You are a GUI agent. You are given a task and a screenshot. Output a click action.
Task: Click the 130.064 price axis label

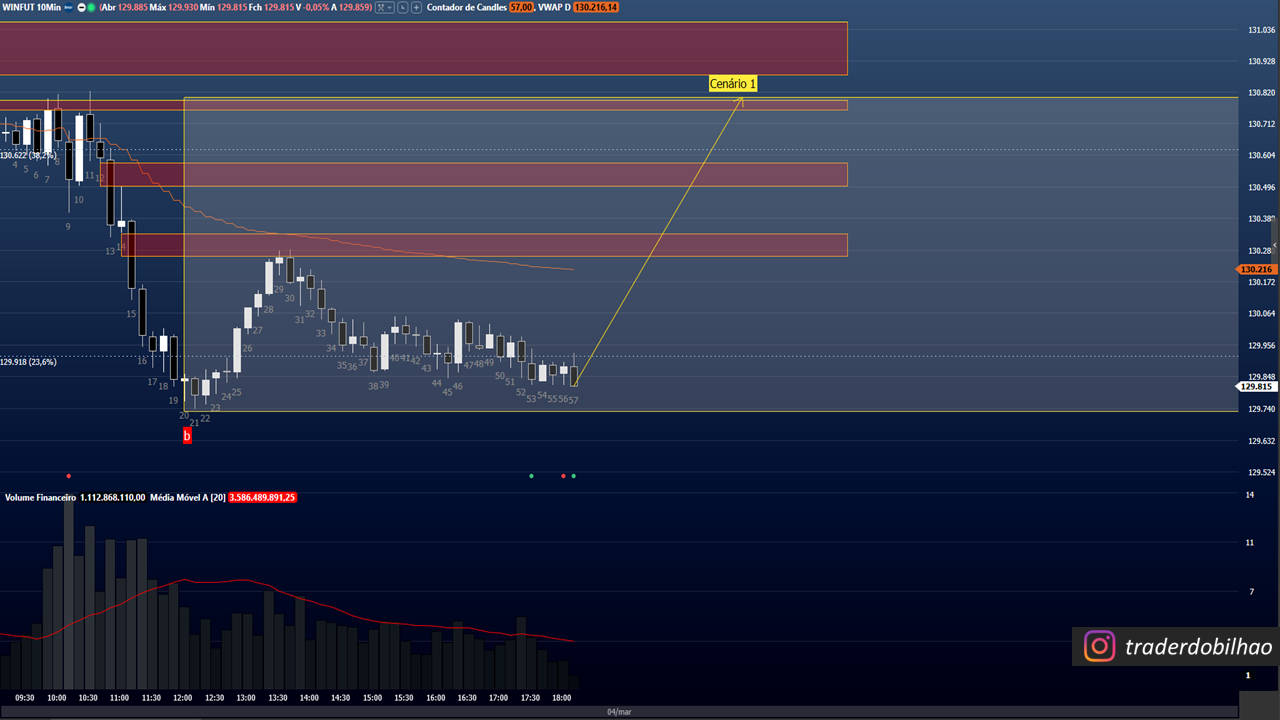click(x=1261, y=314)
